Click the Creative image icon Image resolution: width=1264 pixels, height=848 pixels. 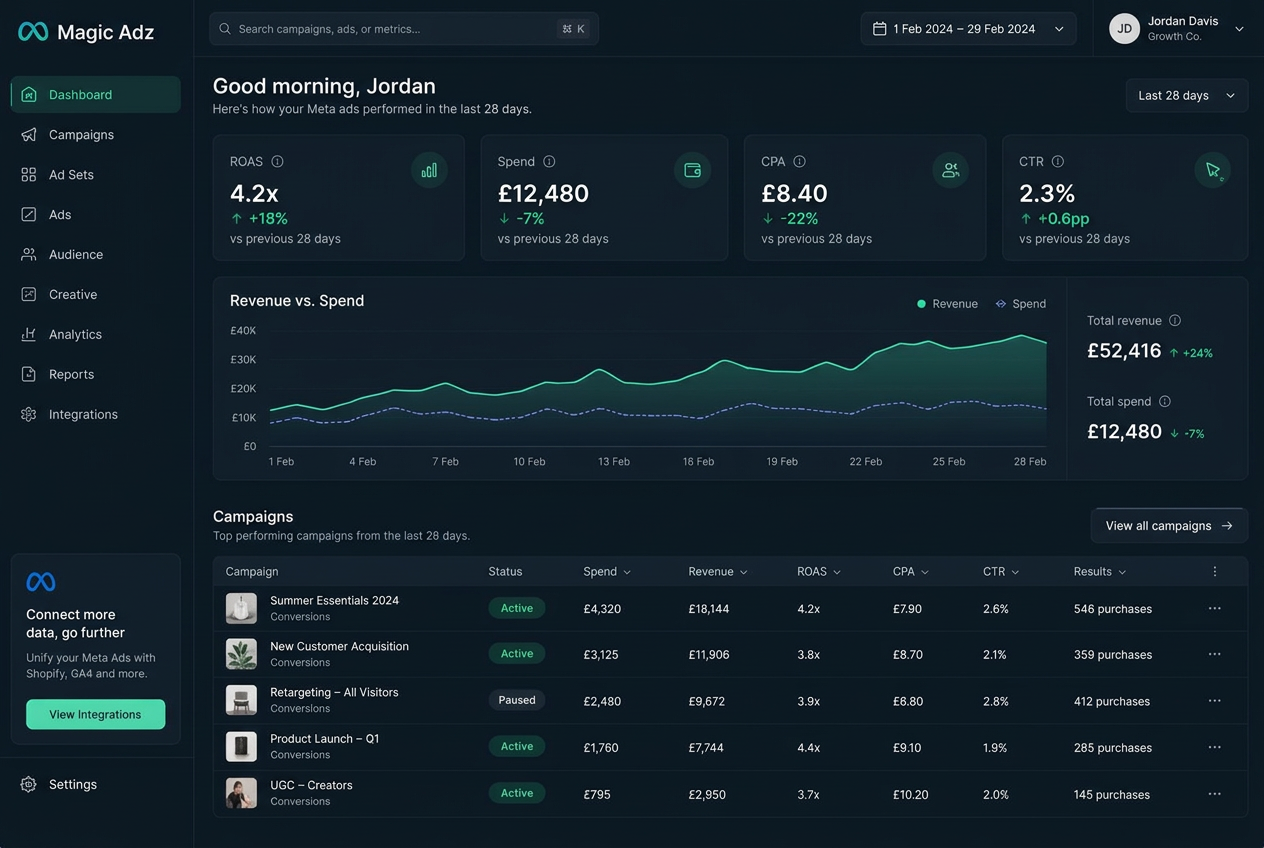[x=29, y=295]
